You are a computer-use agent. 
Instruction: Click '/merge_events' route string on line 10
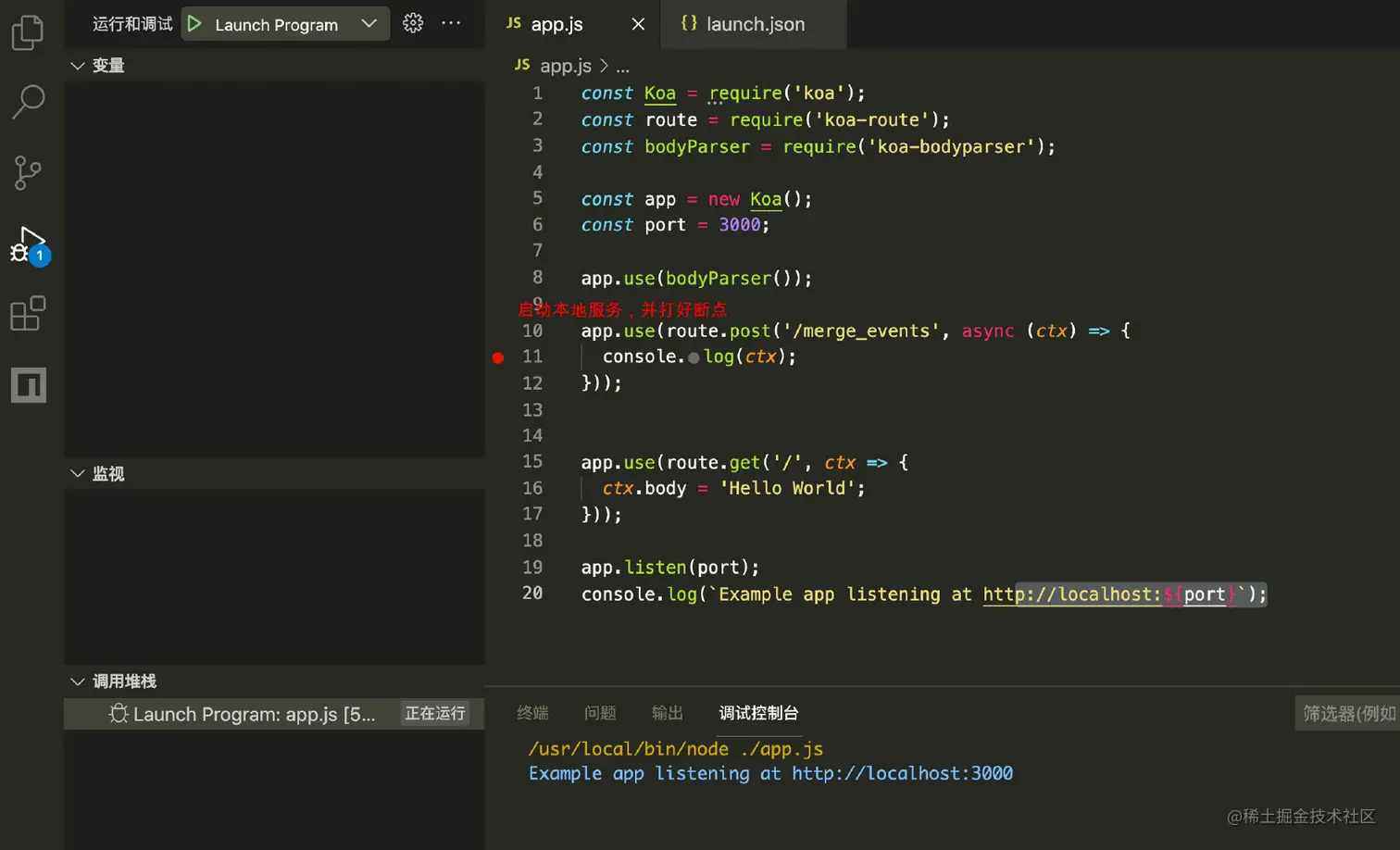pyautogui.click(x=863, y=331)
